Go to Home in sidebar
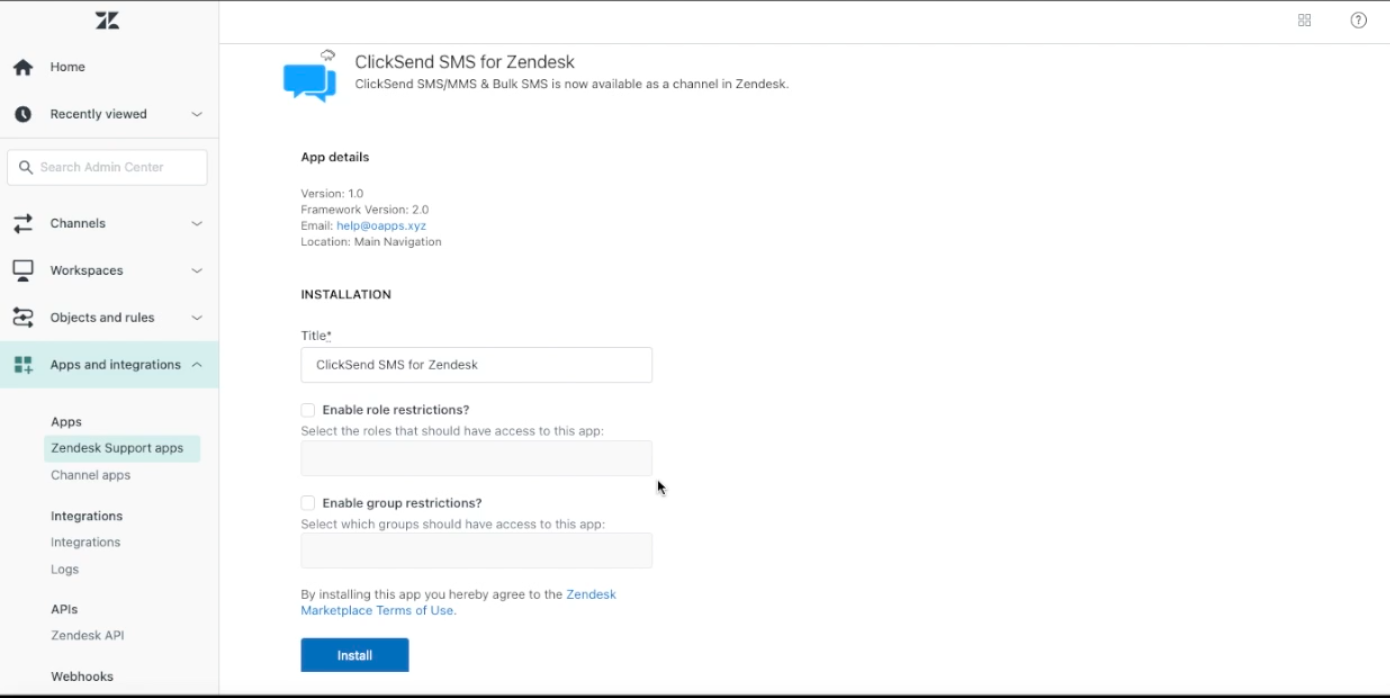 (68, 67)
